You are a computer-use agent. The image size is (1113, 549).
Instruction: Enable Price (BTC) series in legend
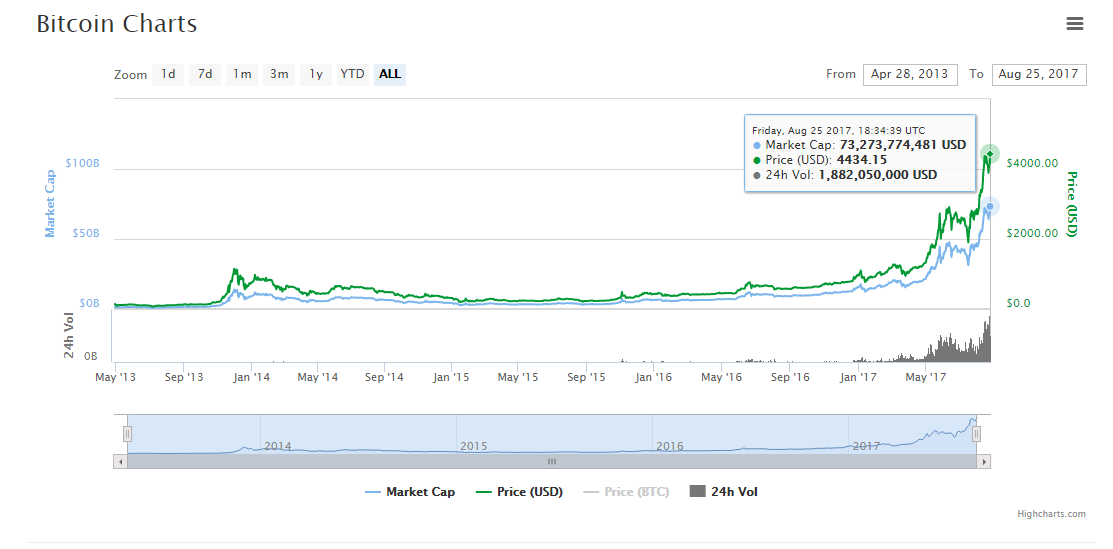[x=626, y=491]
